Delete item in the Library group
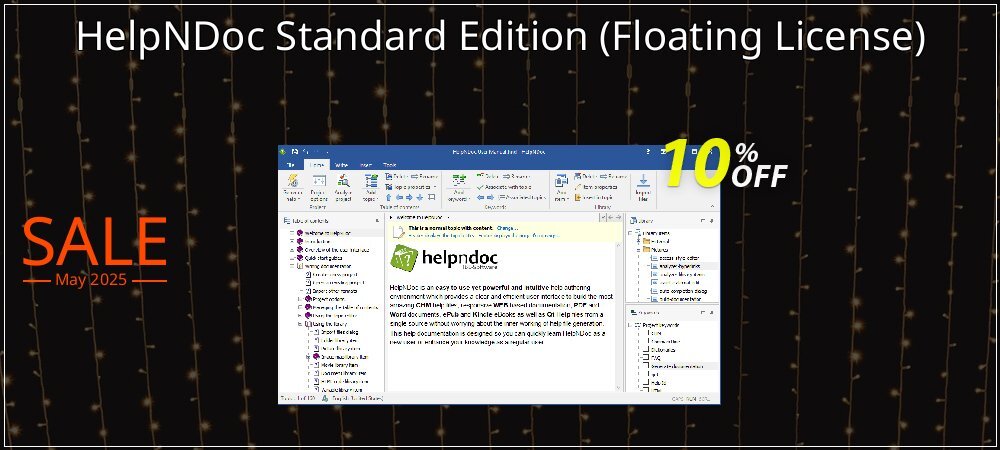1000x450 pixels. pyautogui.click(x=585, y=177)
